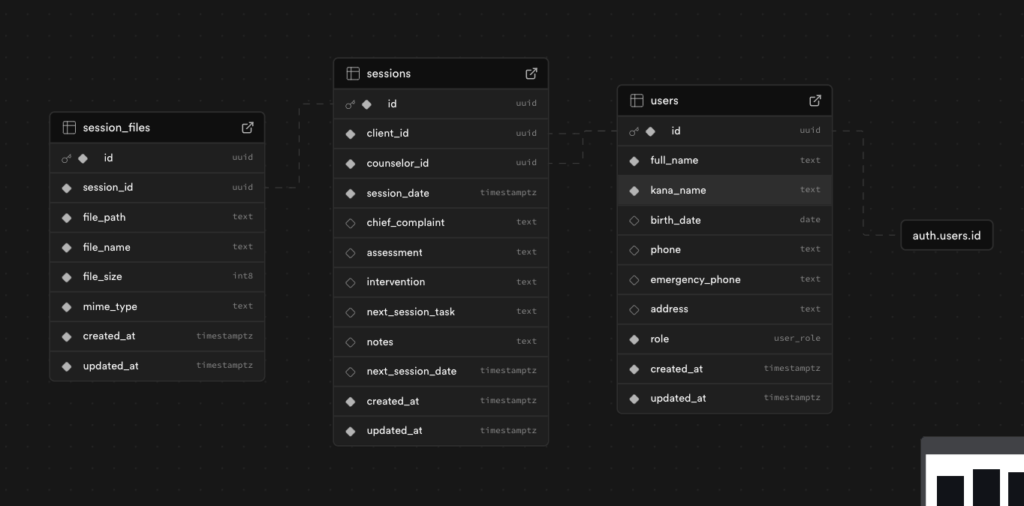The width and height of the screenshot is (1024, 506).
Task: Click the table grid icon beside session_files
Action: click(69, 127)
